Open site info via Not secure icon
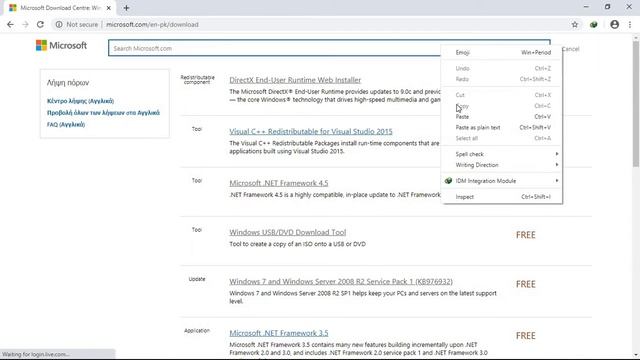The image size is (640, 360). click(59, 24)
